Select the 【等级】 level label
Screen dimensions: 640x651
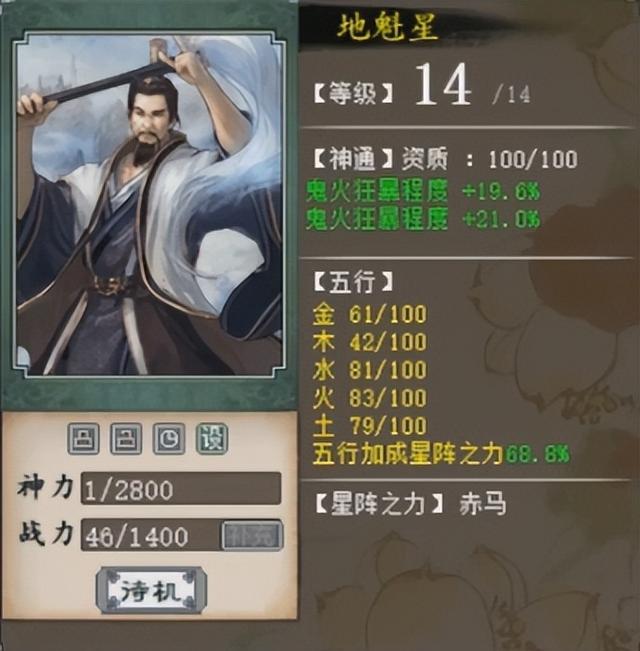coord(353,93)
